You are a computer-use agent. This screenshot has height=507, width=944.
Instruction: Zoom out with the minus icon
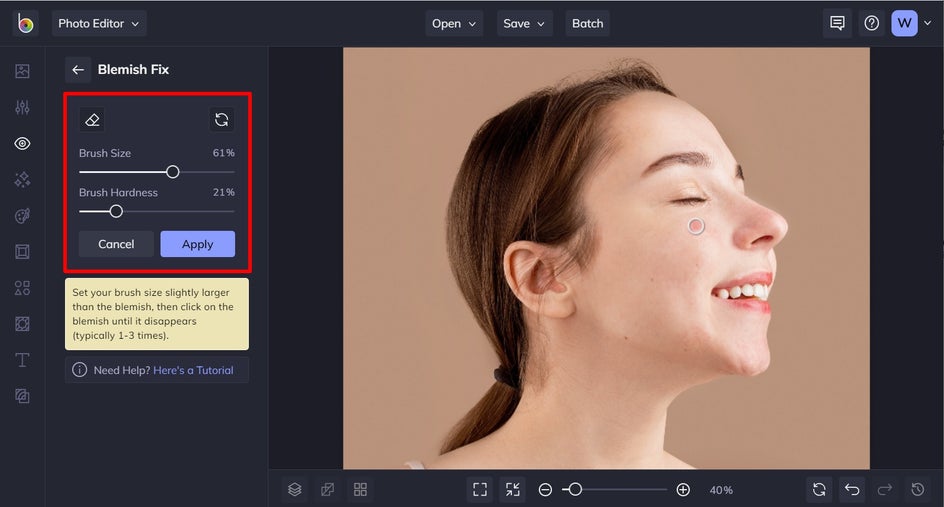click(x=545, y=489)
